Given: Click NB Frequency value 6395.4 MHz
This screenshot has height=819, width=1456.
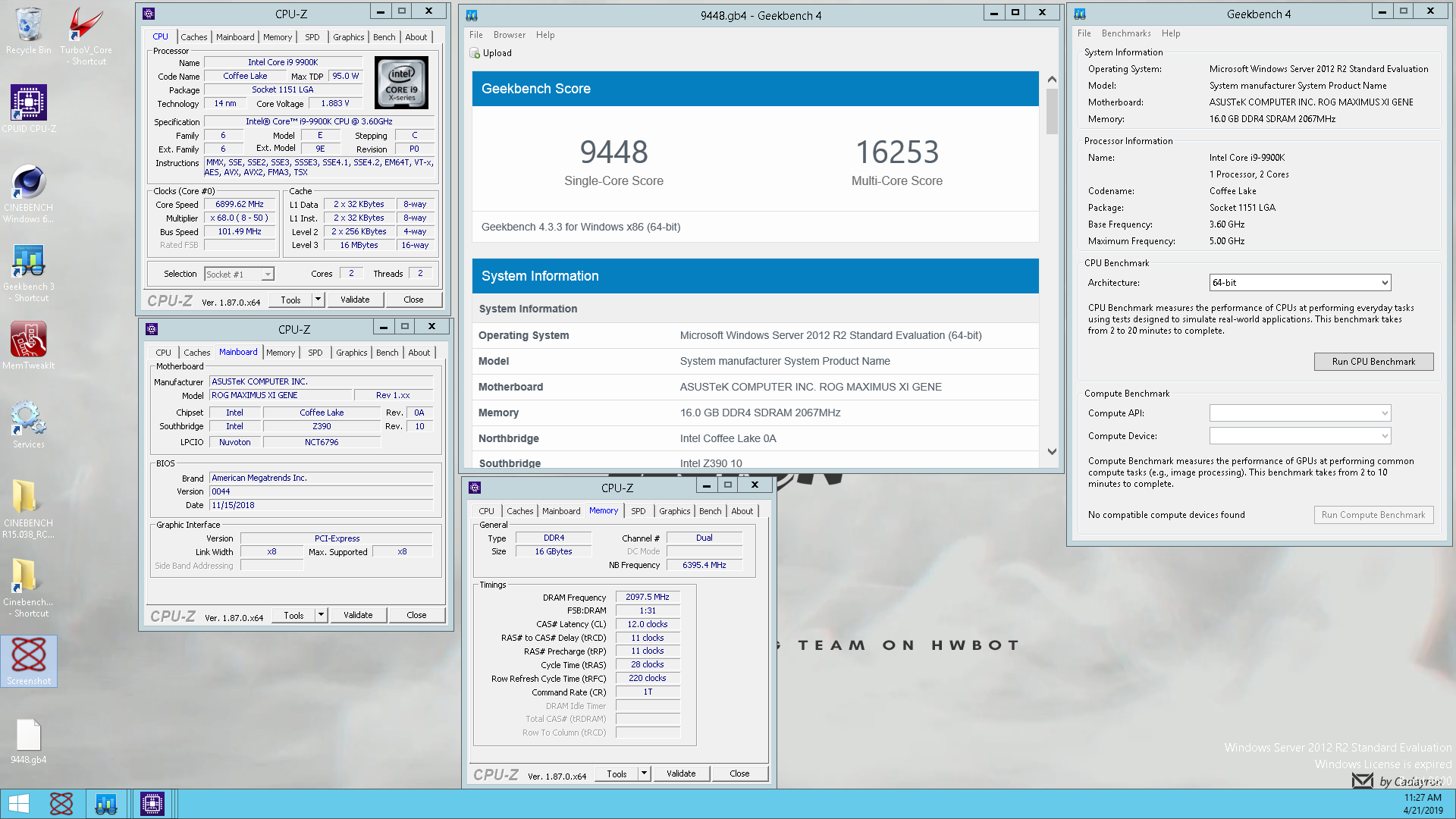Looking at the screenshot, I should click(x=704, y=565).
